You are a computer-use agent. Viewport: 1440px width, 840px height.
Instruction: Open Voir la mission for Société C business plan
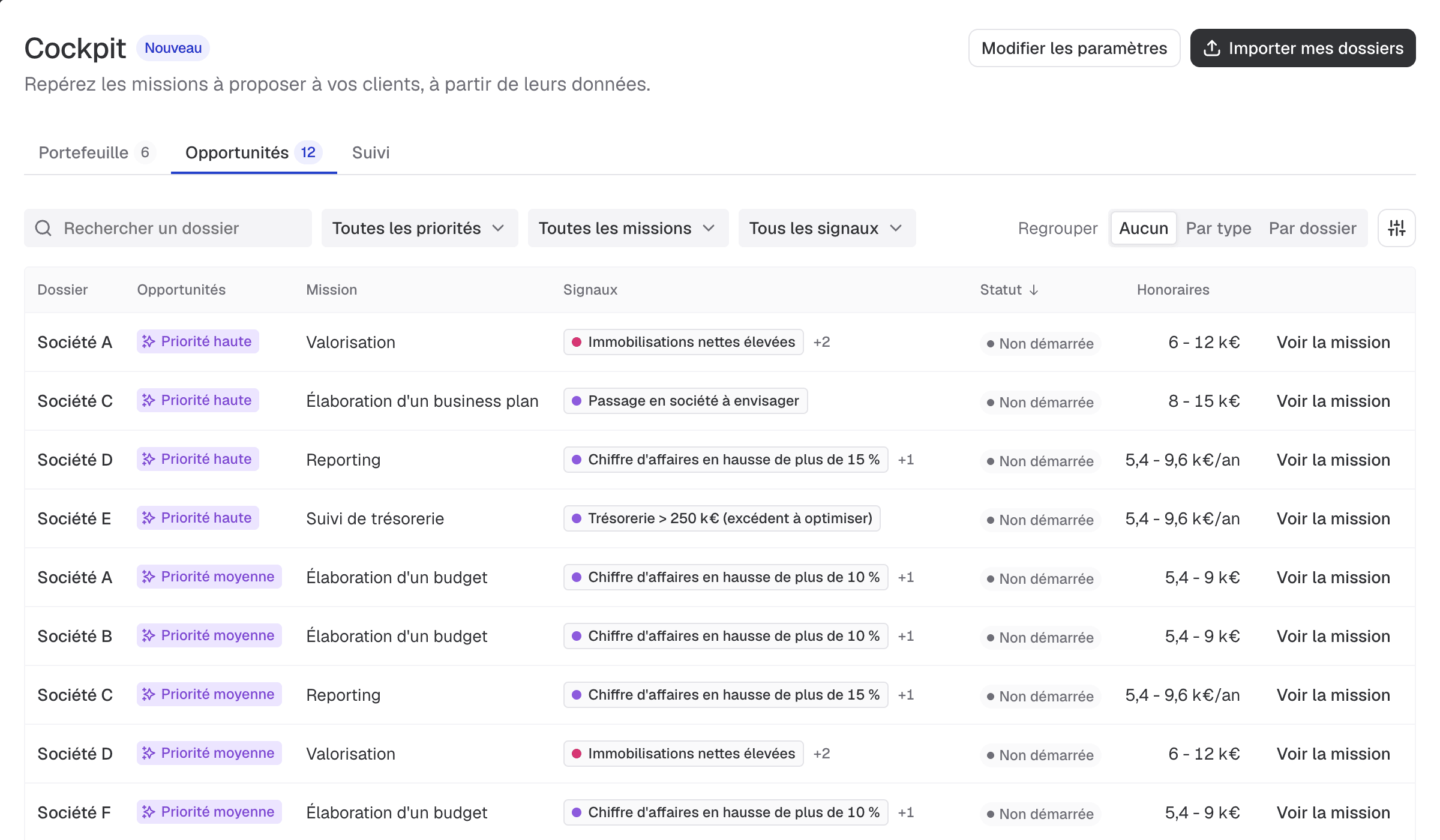click(x=1333, y=401)
